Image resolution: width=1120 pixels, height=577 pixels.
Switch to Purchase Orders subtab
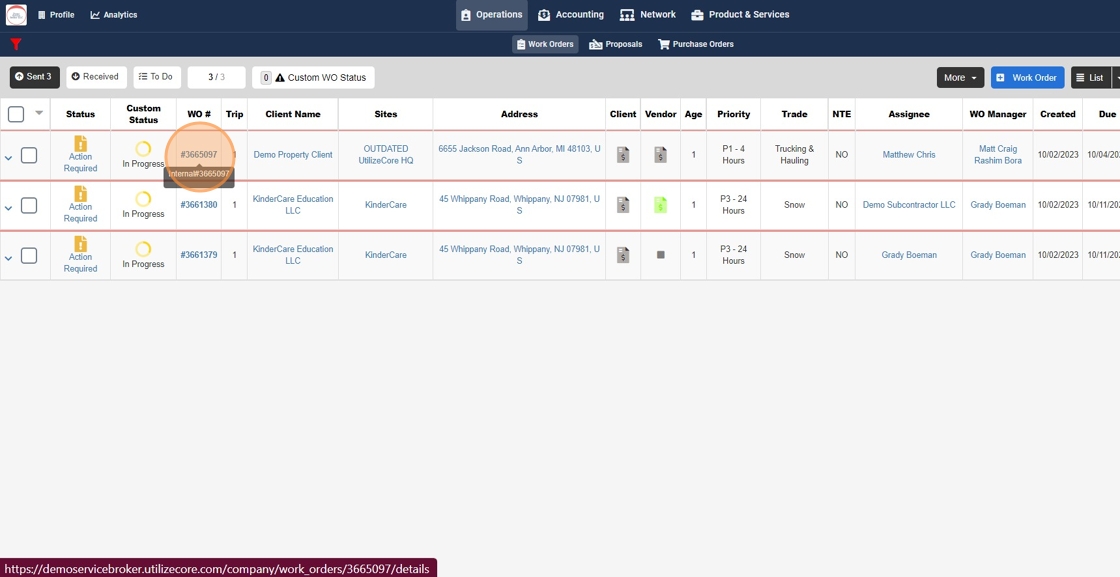[696, 44]
